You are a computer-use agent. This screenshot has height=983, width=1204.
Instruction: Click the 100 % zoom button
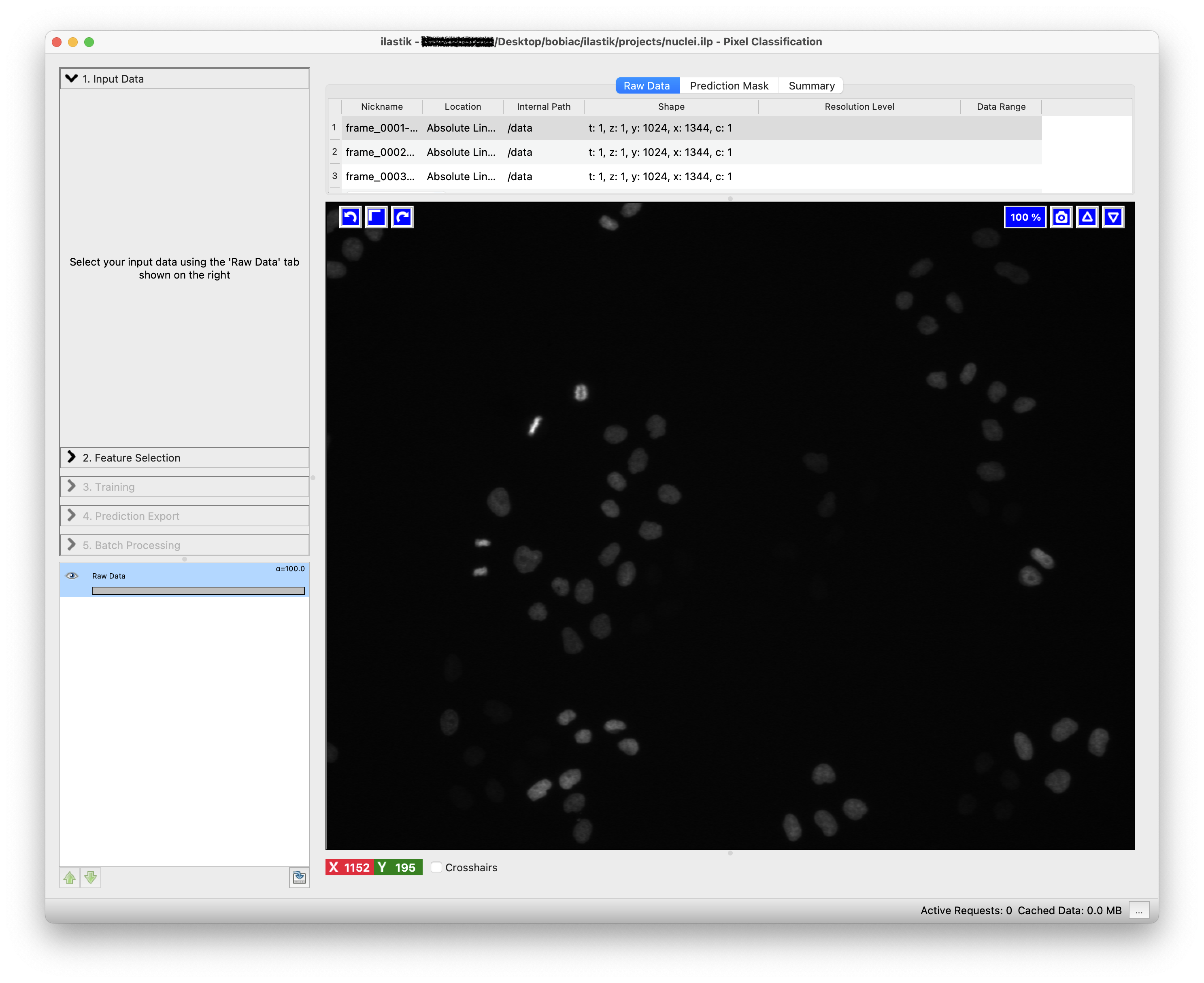click(1025, 217)
